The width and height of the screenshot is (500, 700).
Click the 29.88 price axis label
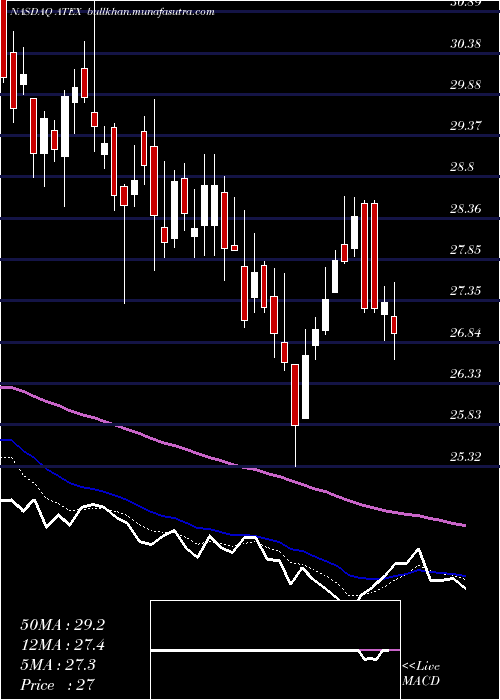click(465, 85)
